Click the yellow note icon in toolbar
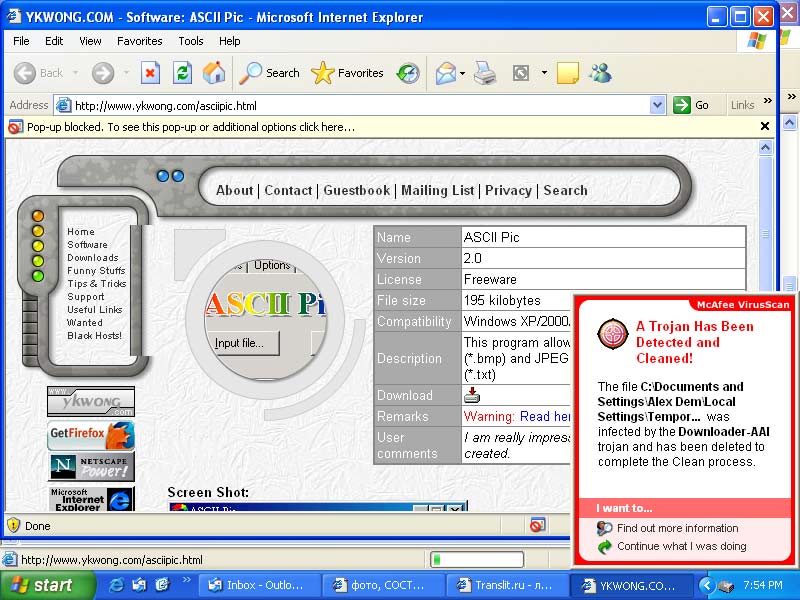The width and height of the screenshot is (800, 600). [x=567, y=73]
